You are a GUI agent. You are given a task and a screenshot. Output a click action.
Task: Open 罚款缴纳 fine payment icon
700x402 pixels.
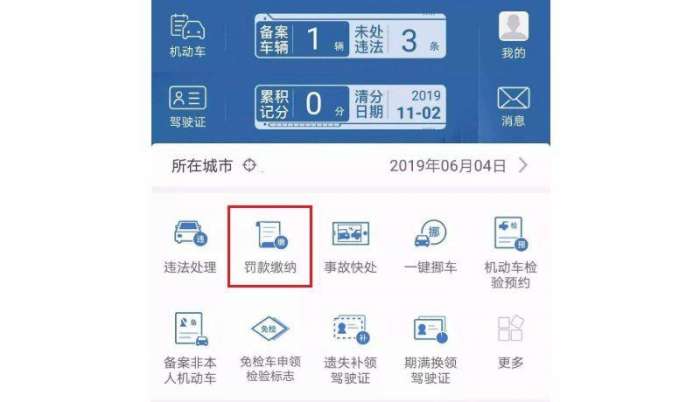click(x=270, y=245)
